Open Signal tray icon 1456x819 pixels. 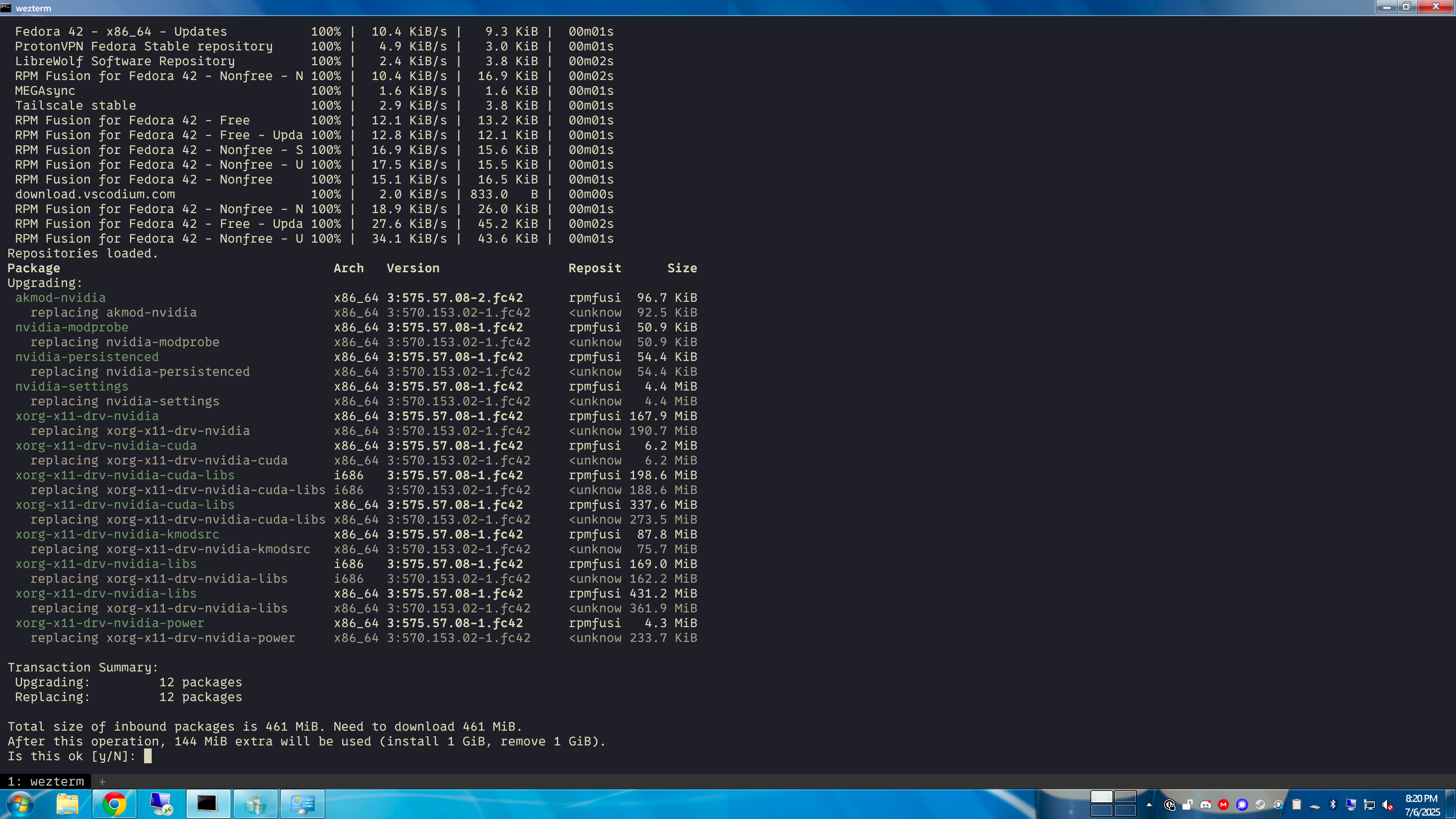click(x=1242, y=805)
